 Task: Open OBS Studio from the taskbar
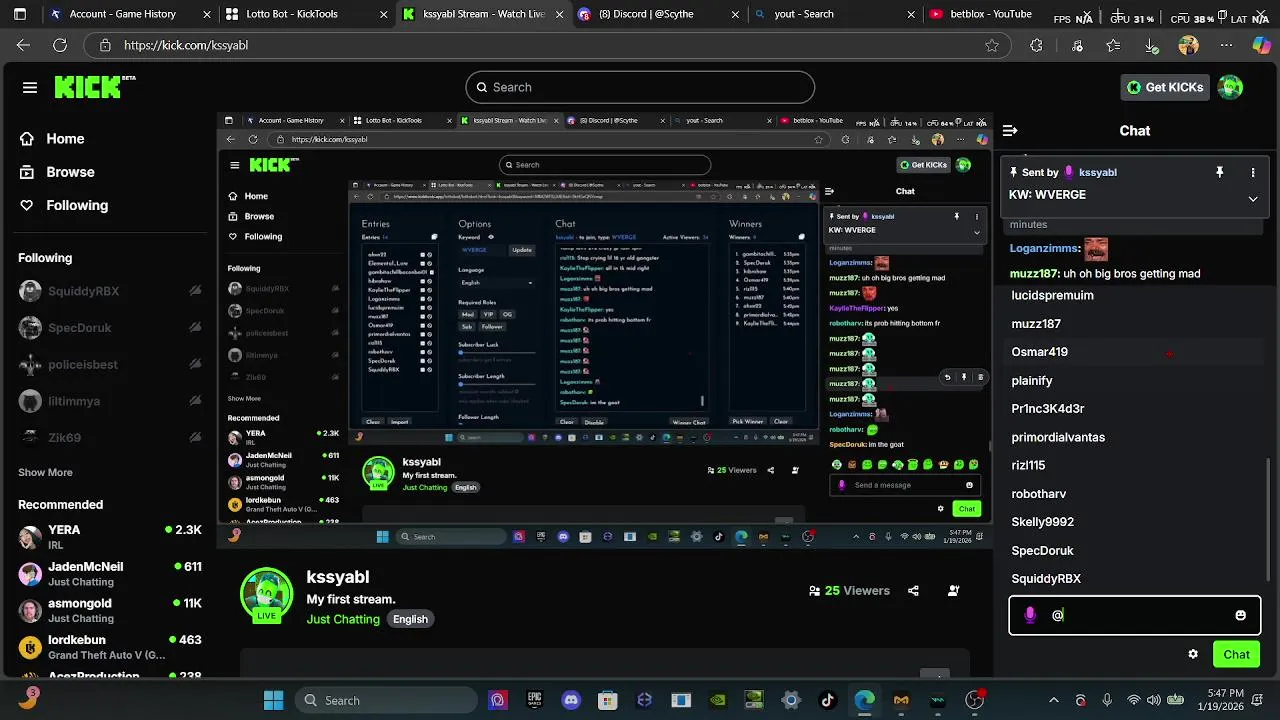[974, 700]
